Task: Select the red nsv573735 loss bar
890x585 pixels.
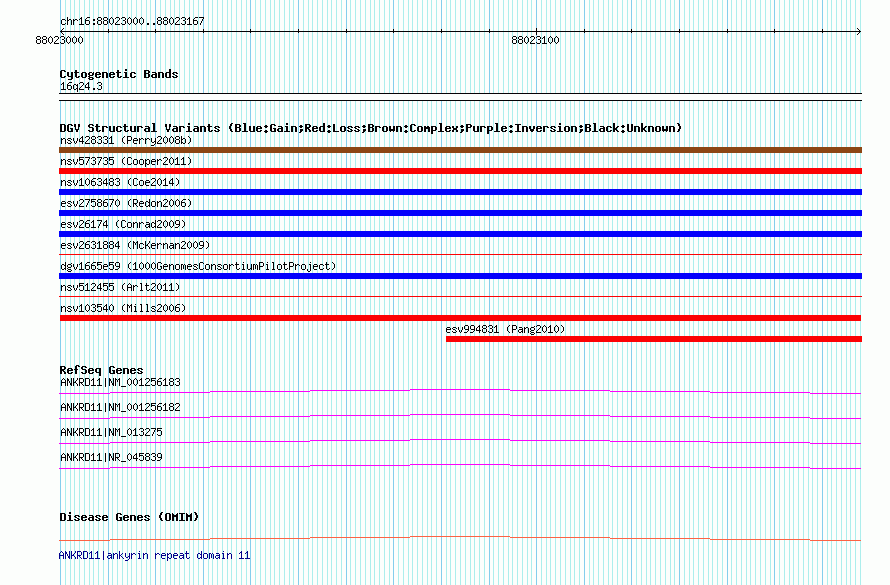Action: pyautogui.click(x=460, y=171)
